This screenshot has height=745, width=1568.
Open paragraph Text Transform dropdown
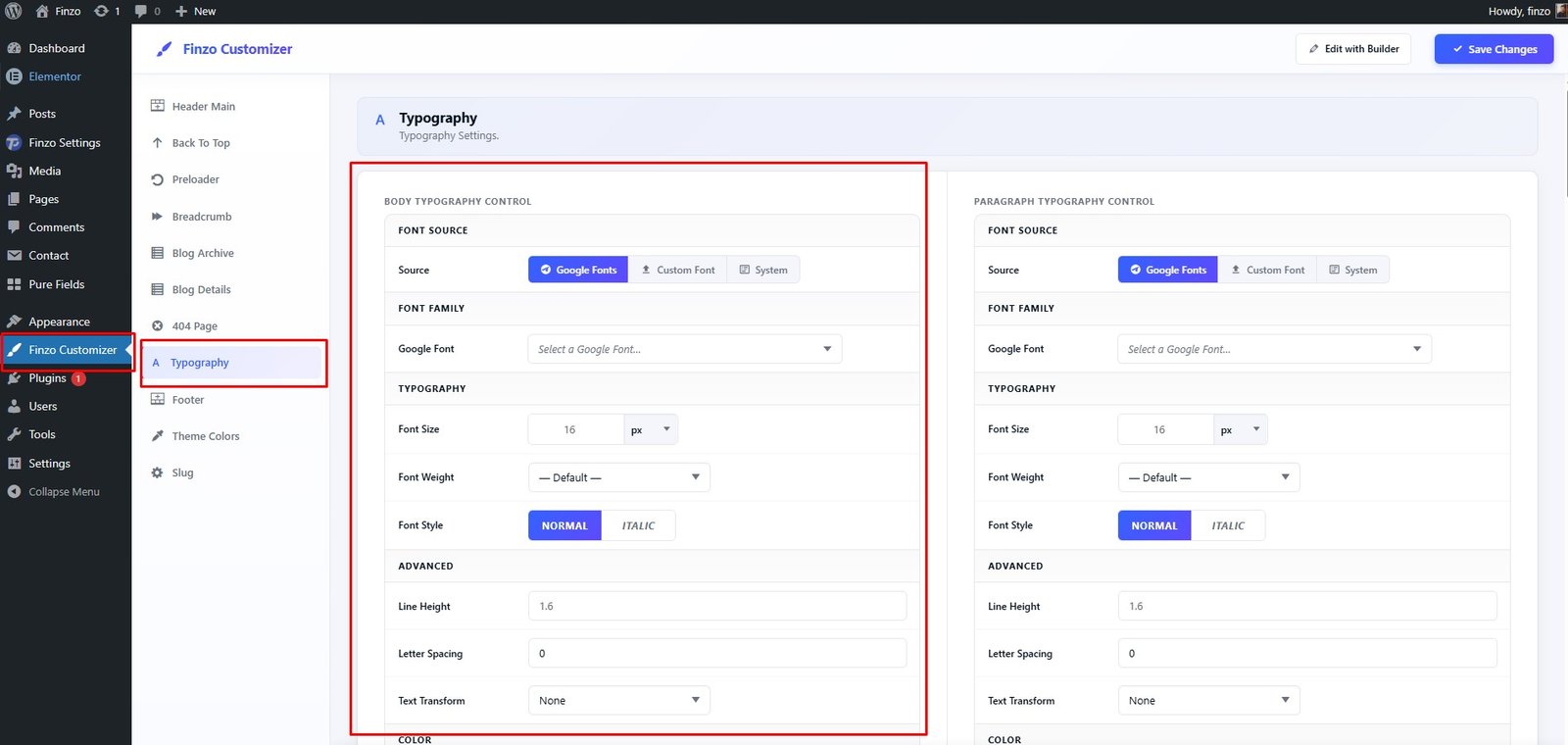pyautogui.click(x=1209, y=701)
